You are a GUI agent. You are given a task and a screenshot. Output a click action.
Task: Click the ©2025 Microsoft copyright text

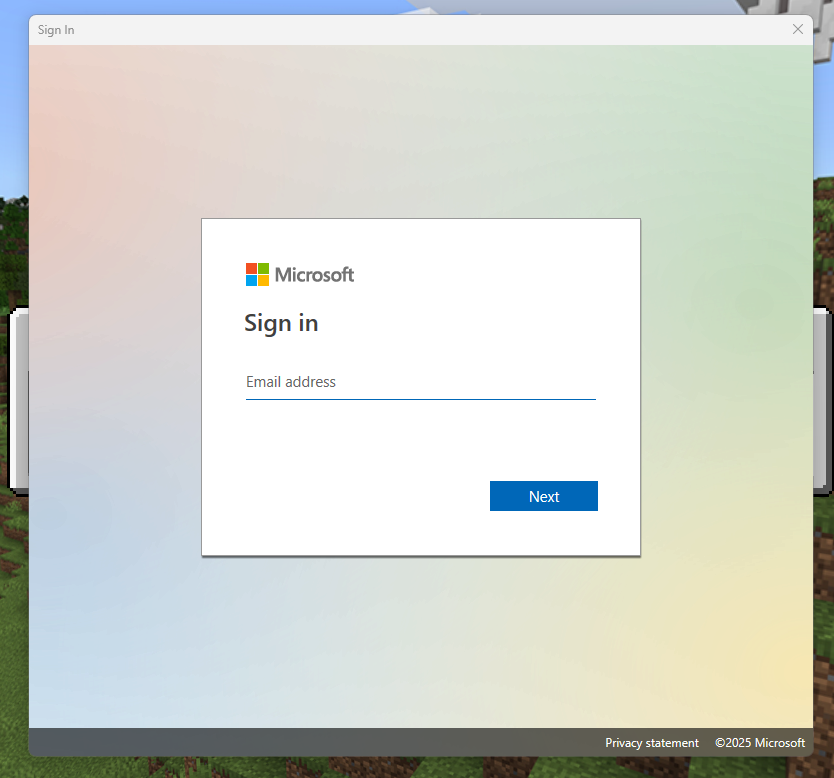(760, 743)
